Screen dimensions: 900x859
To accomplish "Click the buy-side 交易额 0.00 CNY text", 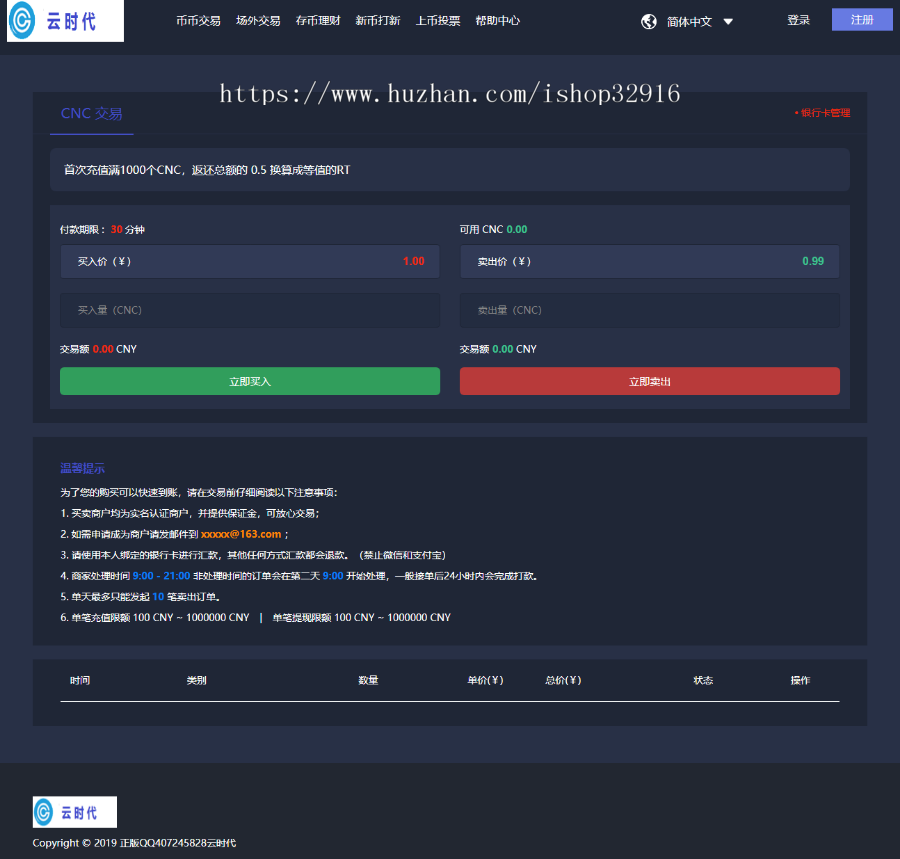I will pyautogui.click(x=98, y=349).
